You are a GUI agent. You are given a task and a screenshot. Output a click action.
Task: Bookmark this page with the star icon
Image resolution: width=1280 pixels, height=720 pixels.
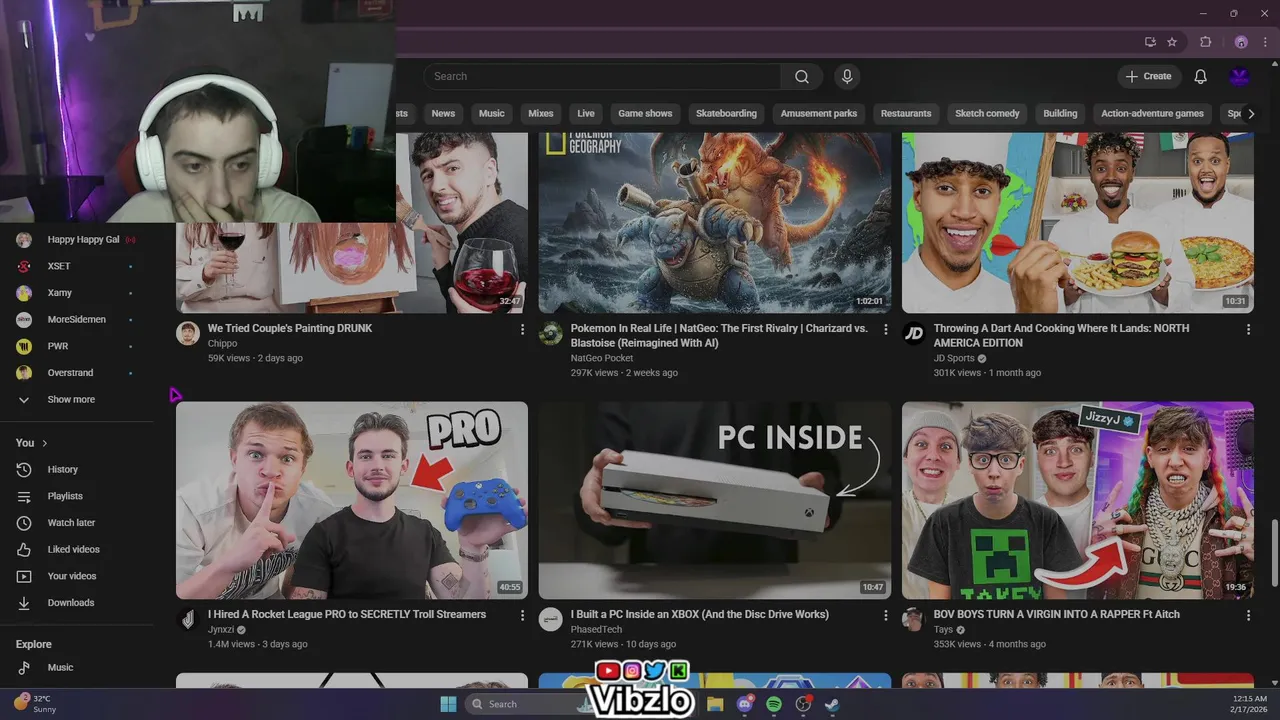pos(1172,42)
